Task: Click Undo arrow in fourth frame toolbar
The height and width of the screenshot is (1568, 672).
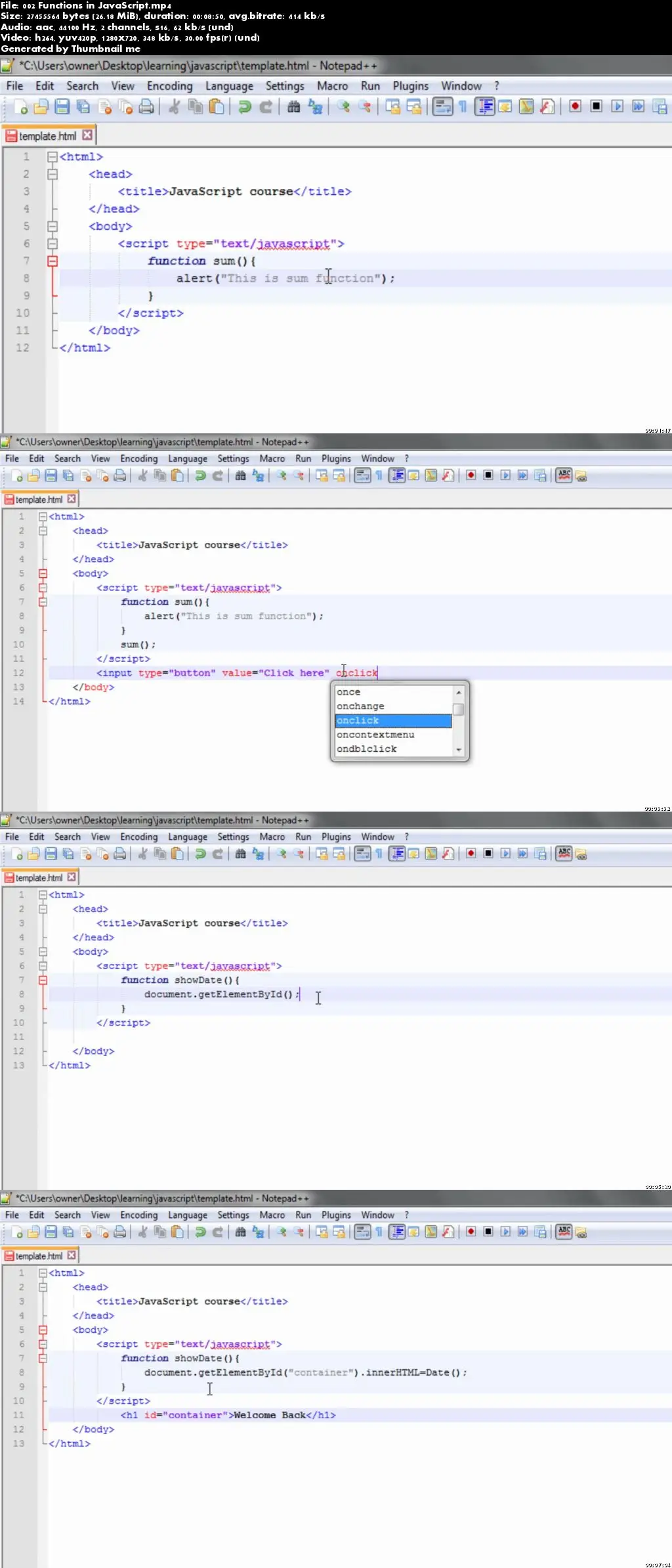Action: pyautogui.click(x=201, y=1232)
